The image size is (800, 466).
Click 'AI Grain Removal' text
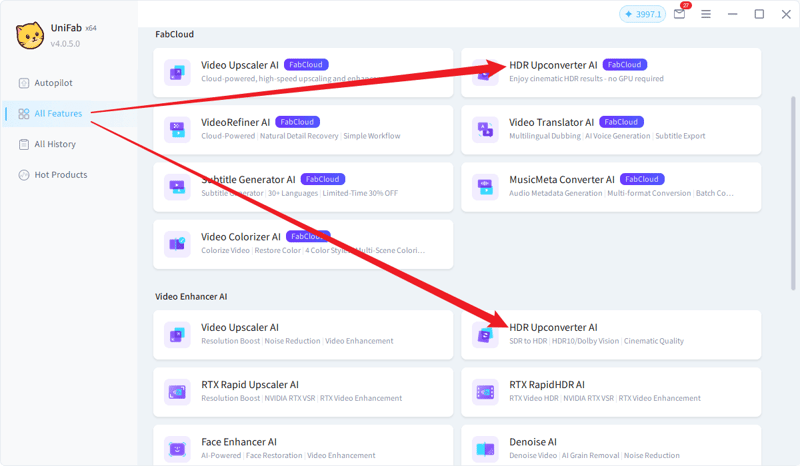[x=590, y=455]
